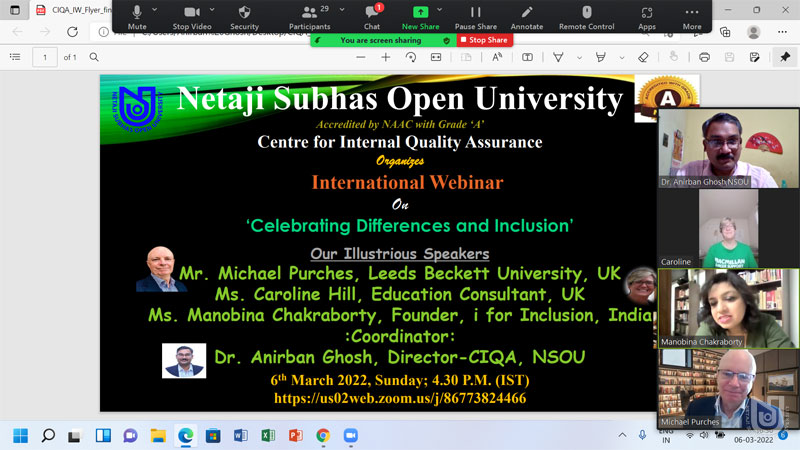Click the red Stop Share button
800x450 pixels.
(x=484, y=40)
